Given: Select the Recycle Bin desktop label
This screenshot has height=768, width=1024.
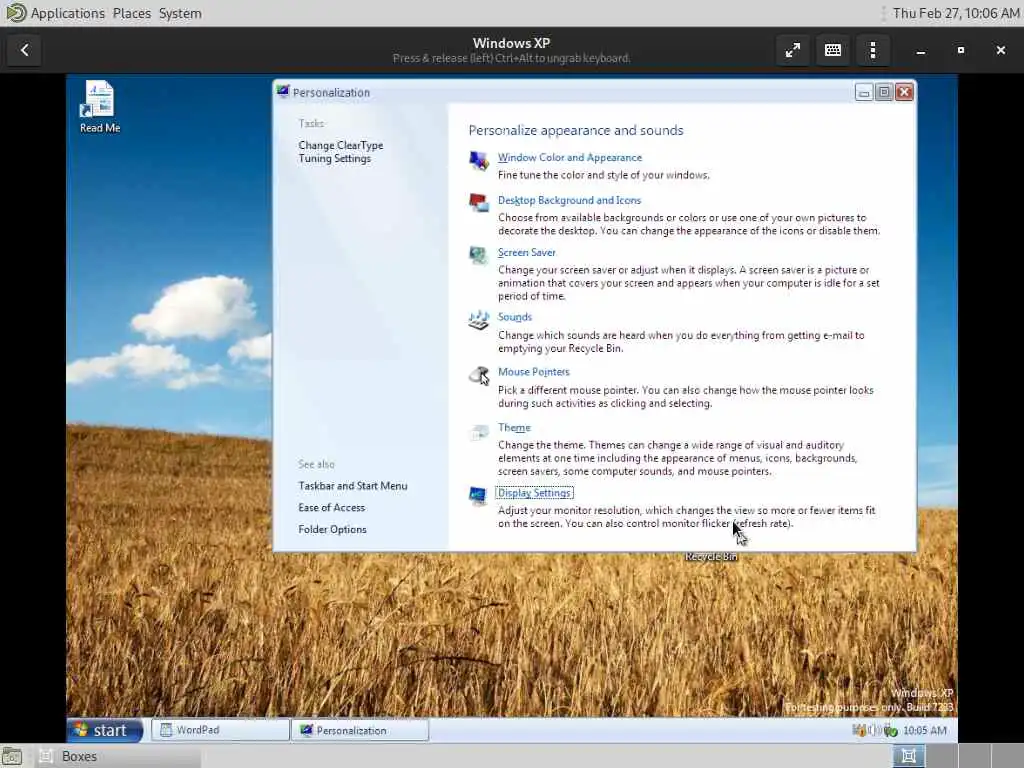Looking at the screenshot, I should tap(711, 556).
